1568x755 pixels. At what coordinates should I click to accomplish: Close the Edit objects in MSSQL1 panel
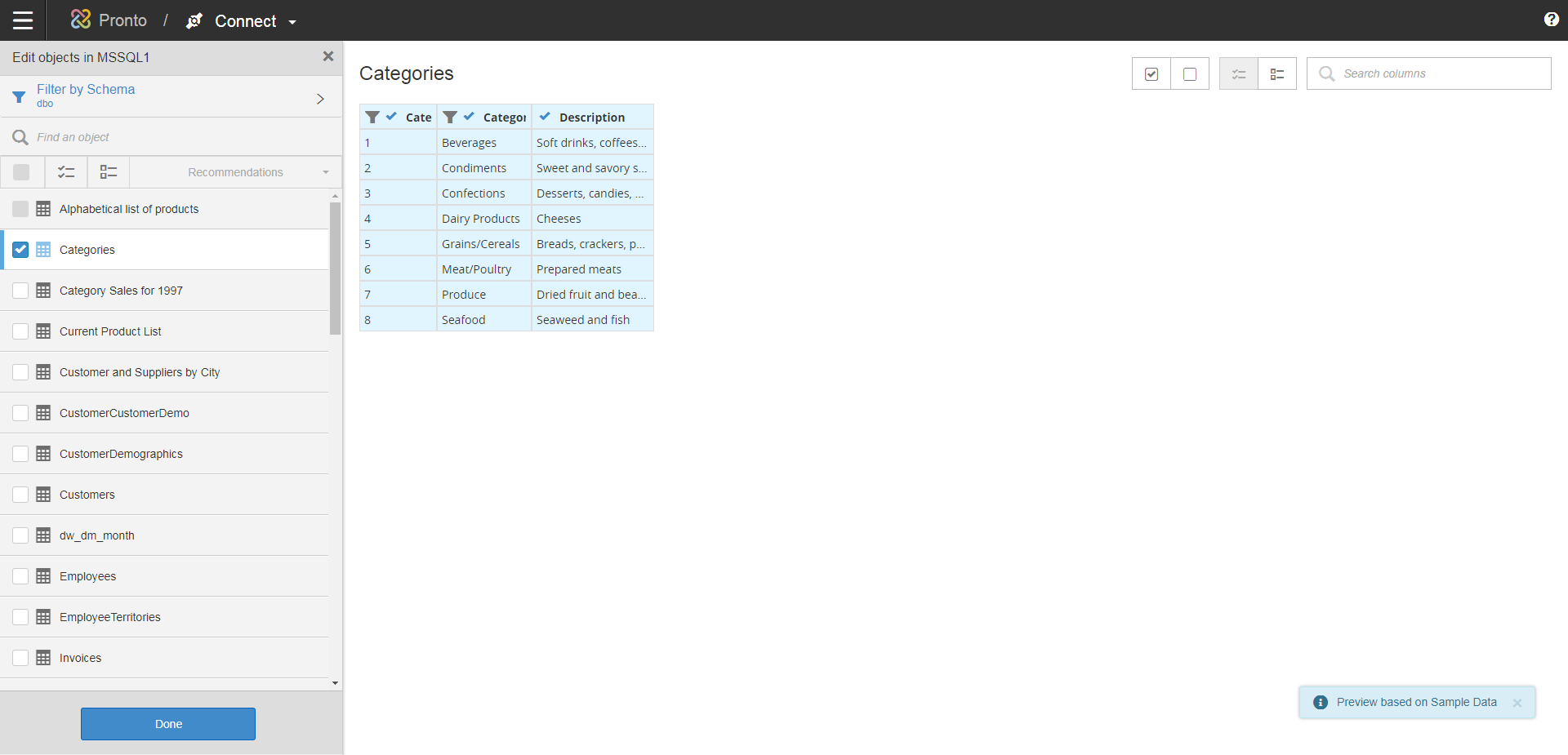click(328, 56)
